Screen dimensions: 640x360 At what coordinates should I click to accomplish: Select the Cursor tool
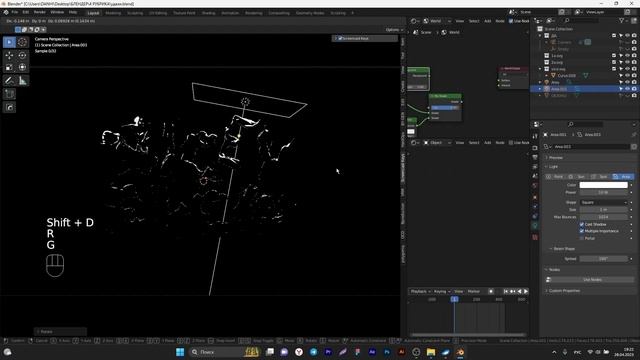[22, 42]
